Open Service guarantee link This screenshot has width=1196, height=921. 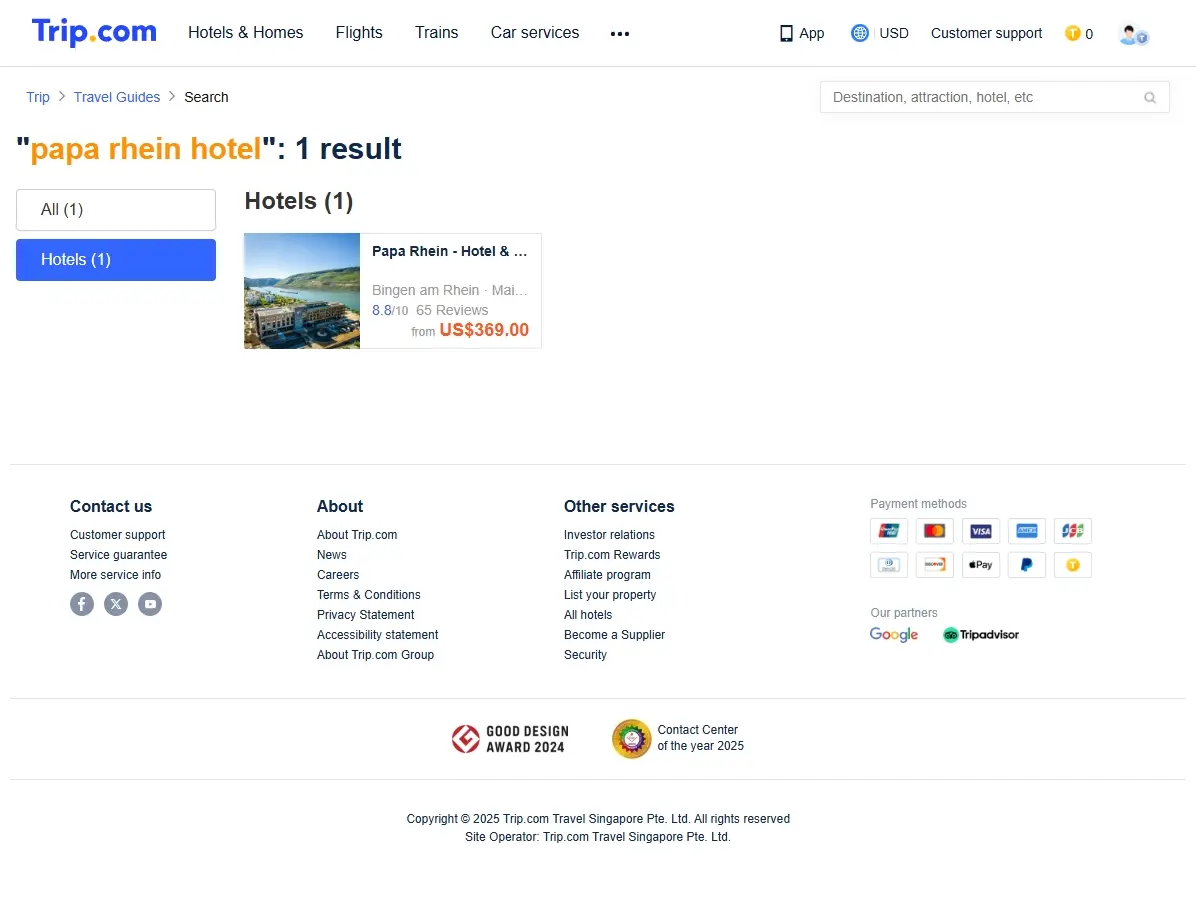(118, 555)
